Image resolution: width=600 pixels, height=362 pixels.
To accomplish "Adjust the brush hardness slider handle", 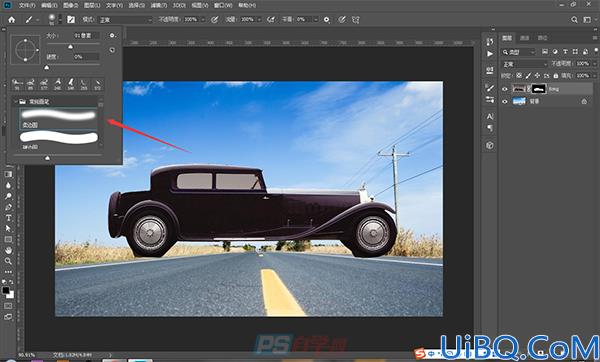I will point(47,68).
